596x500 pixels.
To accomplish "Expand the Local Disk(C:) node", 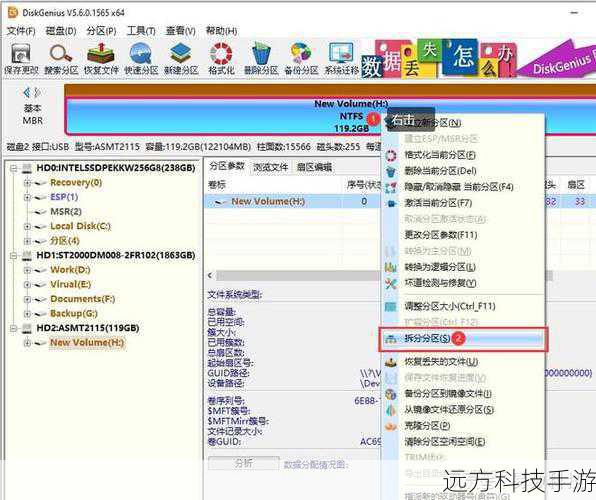I will tap(27, 227).
